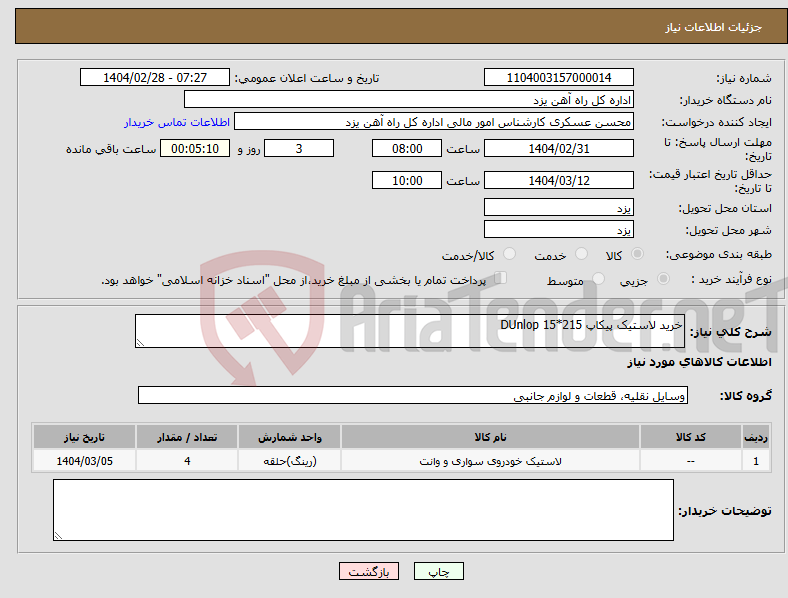Click the تعداد / مقدار column header
Screen dimensions: 788x598
(187, 437)
